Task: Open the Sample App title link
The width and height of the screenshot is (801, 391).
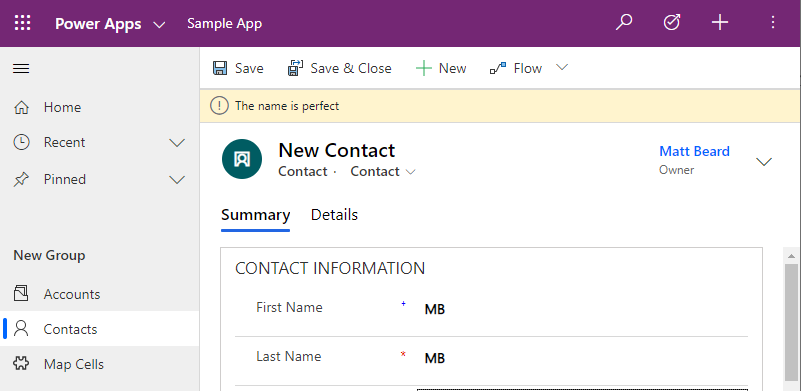Action: tap(224, 24)
